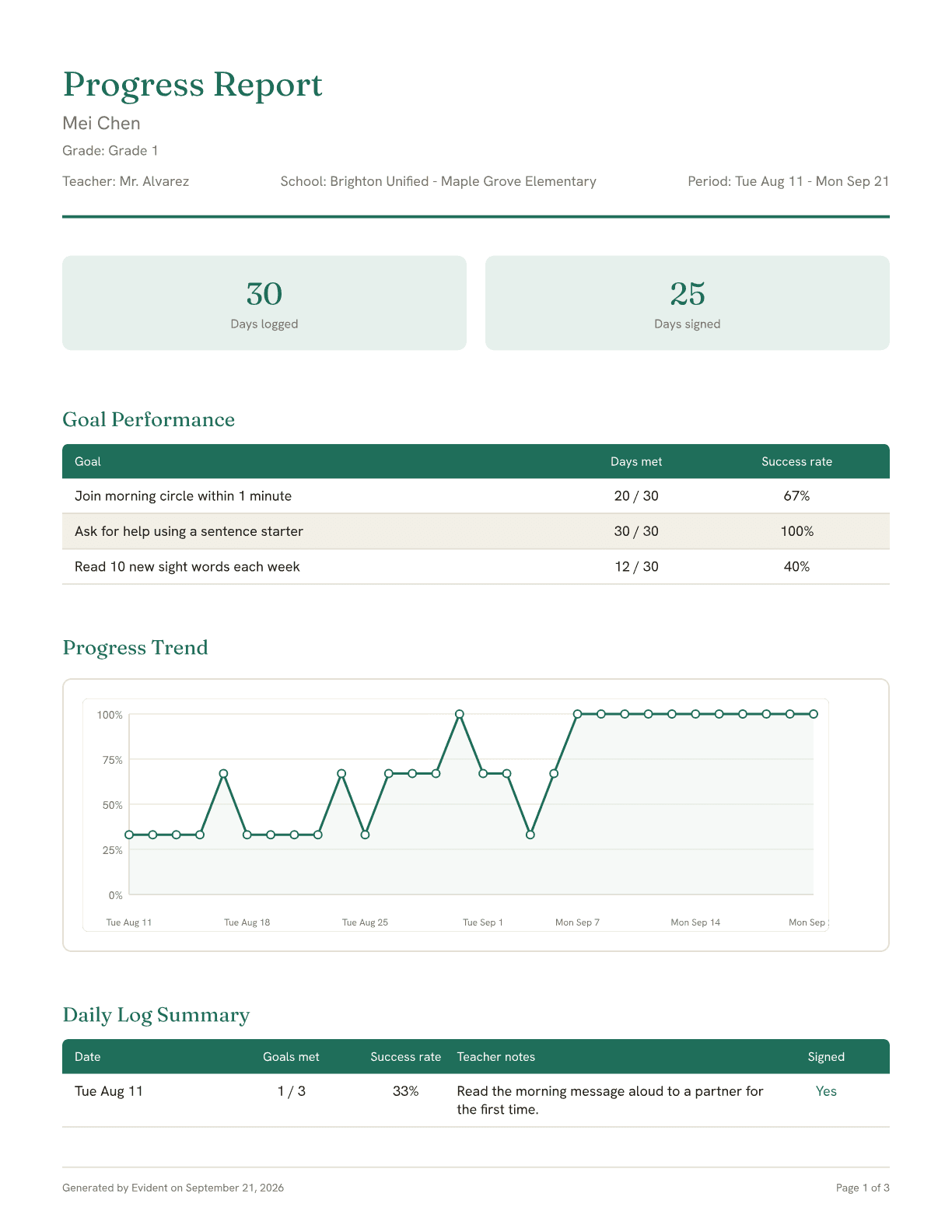Click the 50% y-axis label
This screenshot has height=1232, width=952.
pyautogui.click(x=113, y=805)
